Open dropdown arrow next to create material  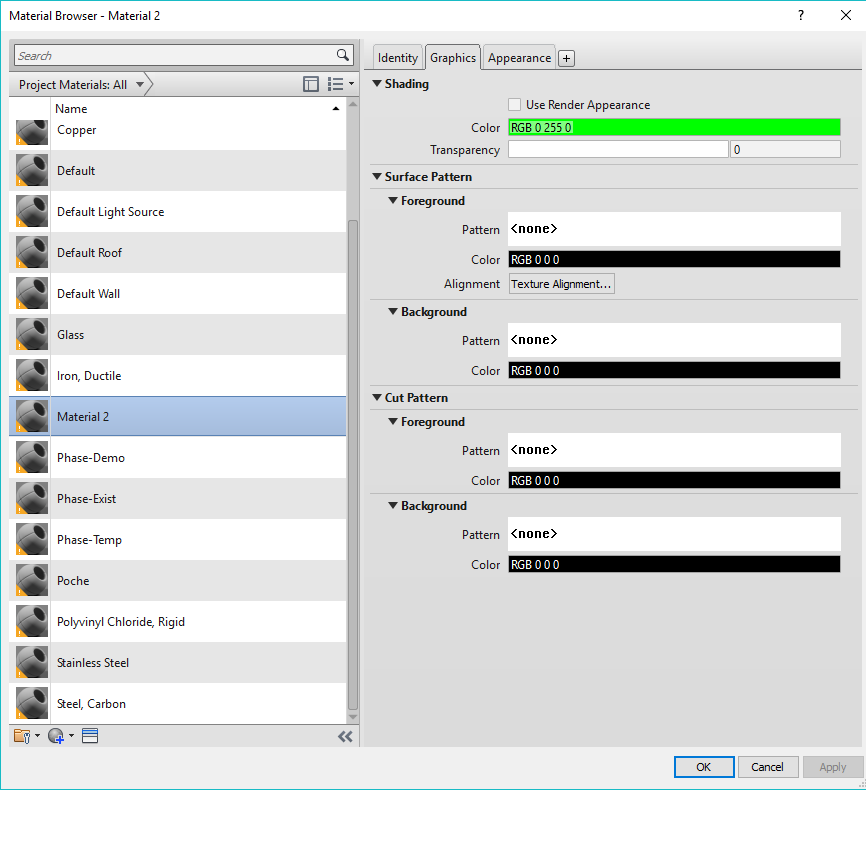click(x=71, y=736)
